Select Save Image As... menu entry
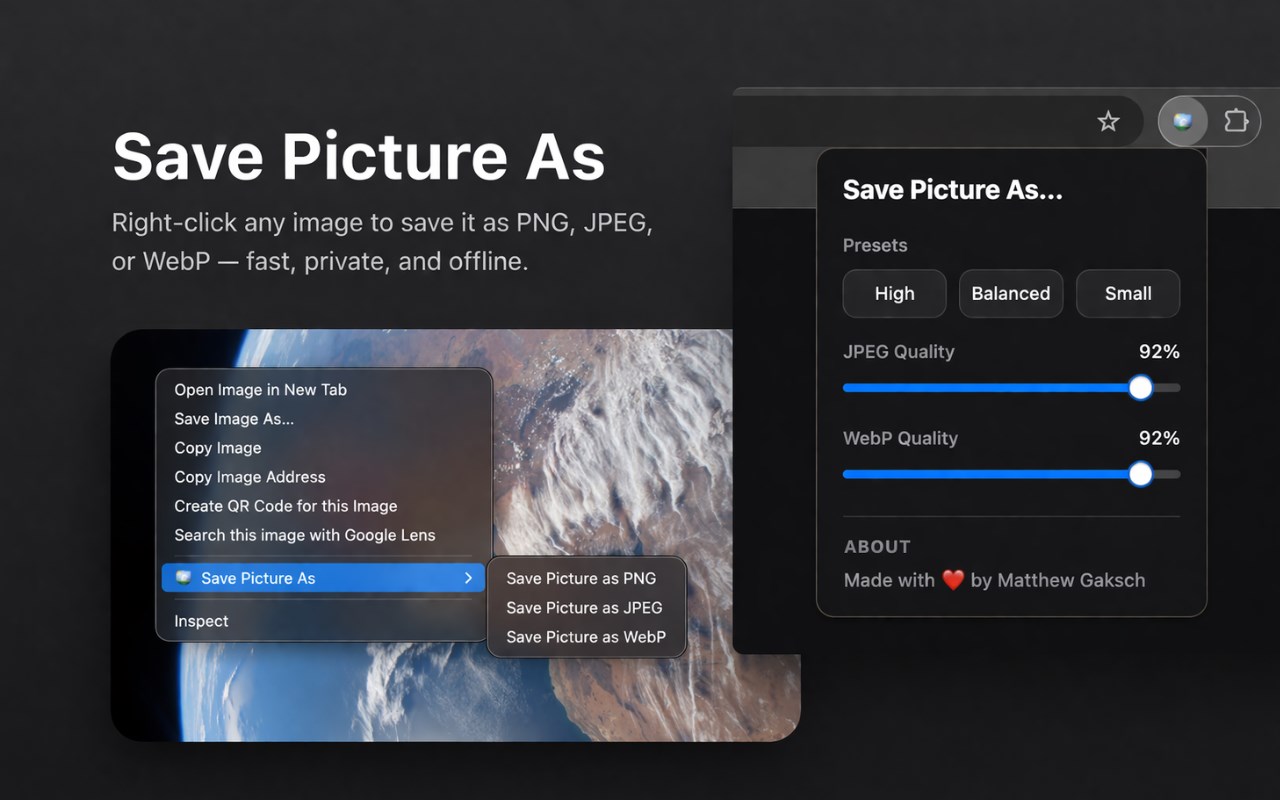The width and height of the screenshot is (1280, 800). tap(234, 419)
